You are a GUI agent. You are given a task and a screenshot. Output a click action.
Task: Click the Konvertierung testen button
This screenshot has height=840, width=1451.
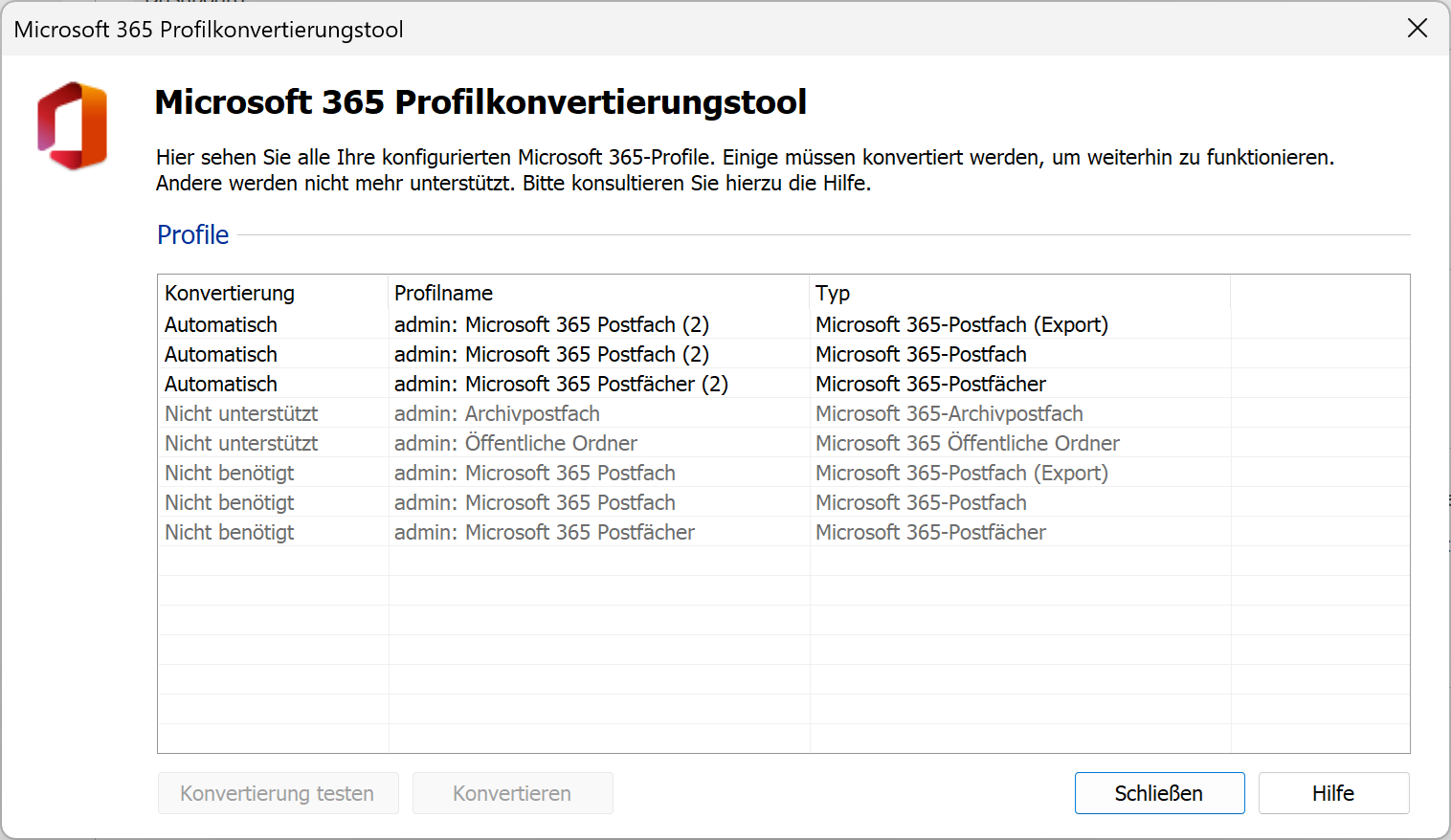coord(278,793)
